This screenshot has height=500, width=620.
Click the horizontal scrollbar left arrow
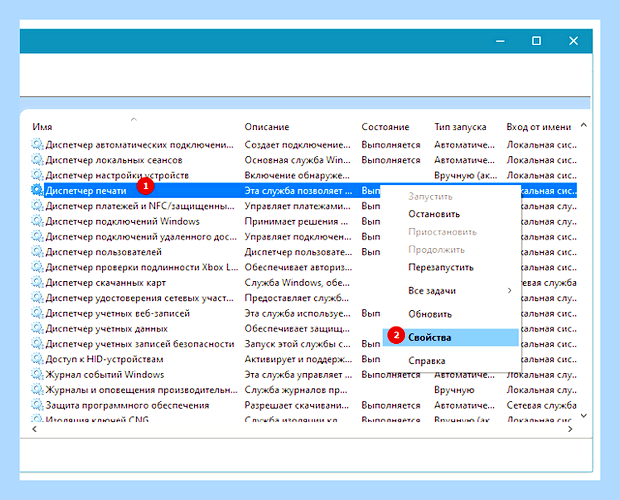(34, 429)
